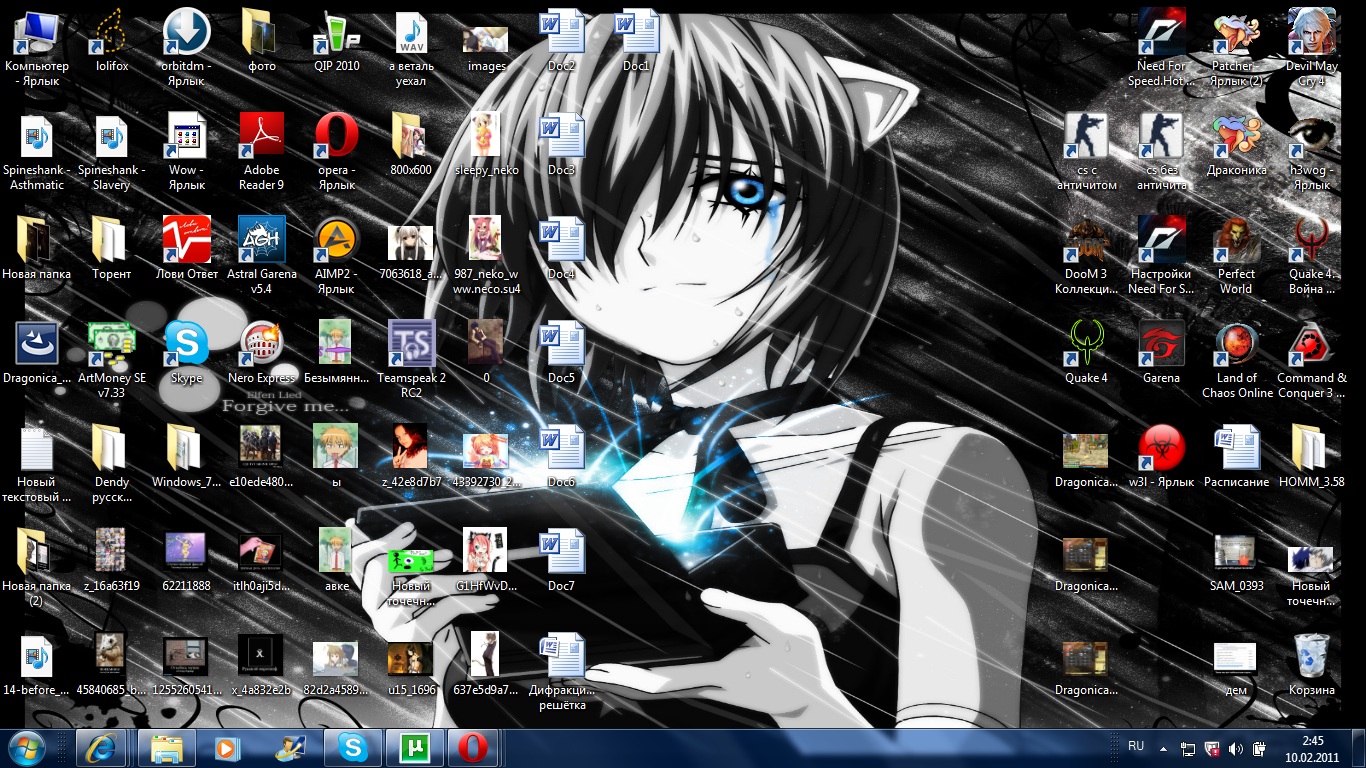Image resolution: width=1366 pixels, height=768 pixels.
Task: Open the Дифракционная решётка document
Action: 561,656
